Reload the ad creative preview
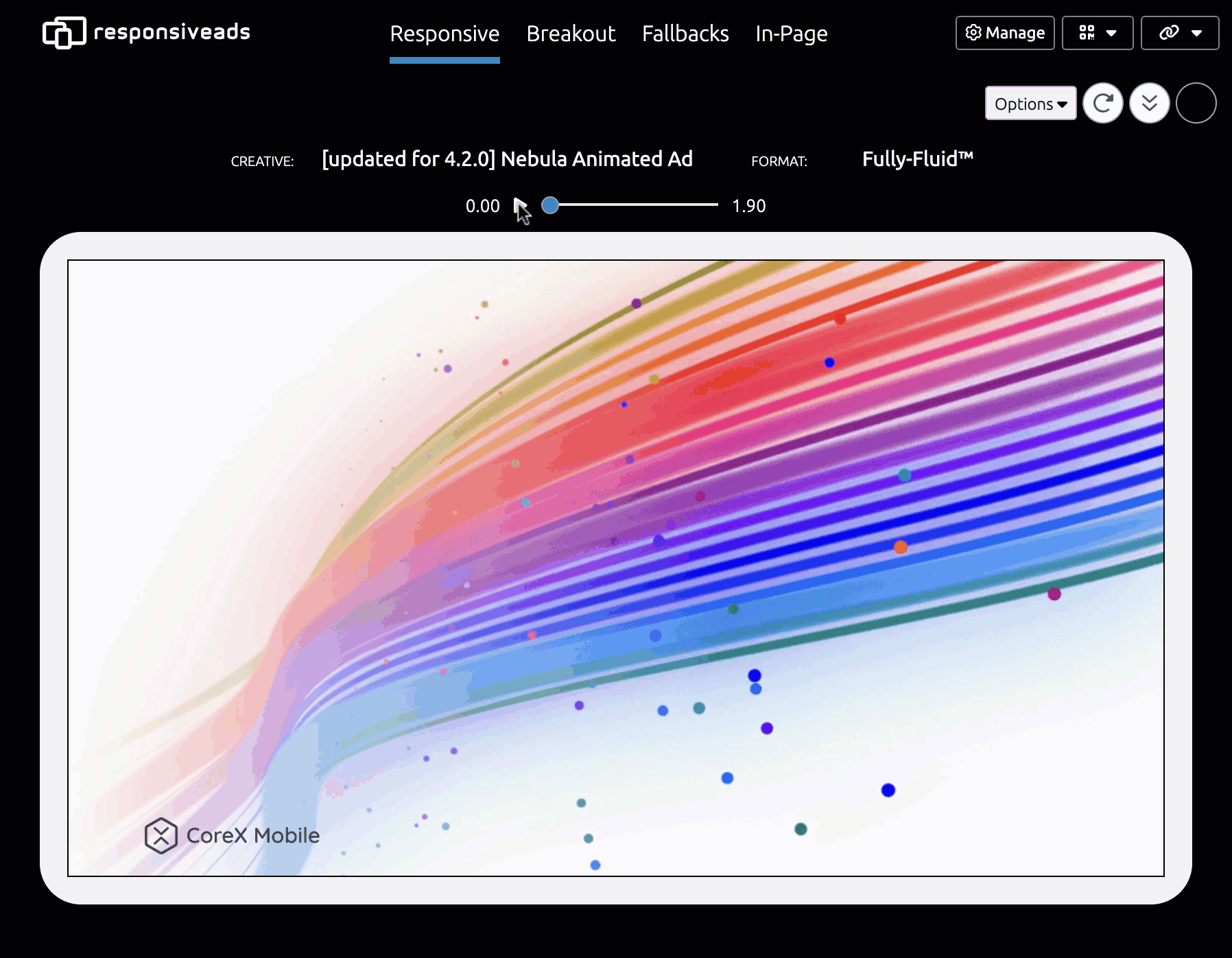This screenshot has height=958, width=1232. coord(1102,104)
